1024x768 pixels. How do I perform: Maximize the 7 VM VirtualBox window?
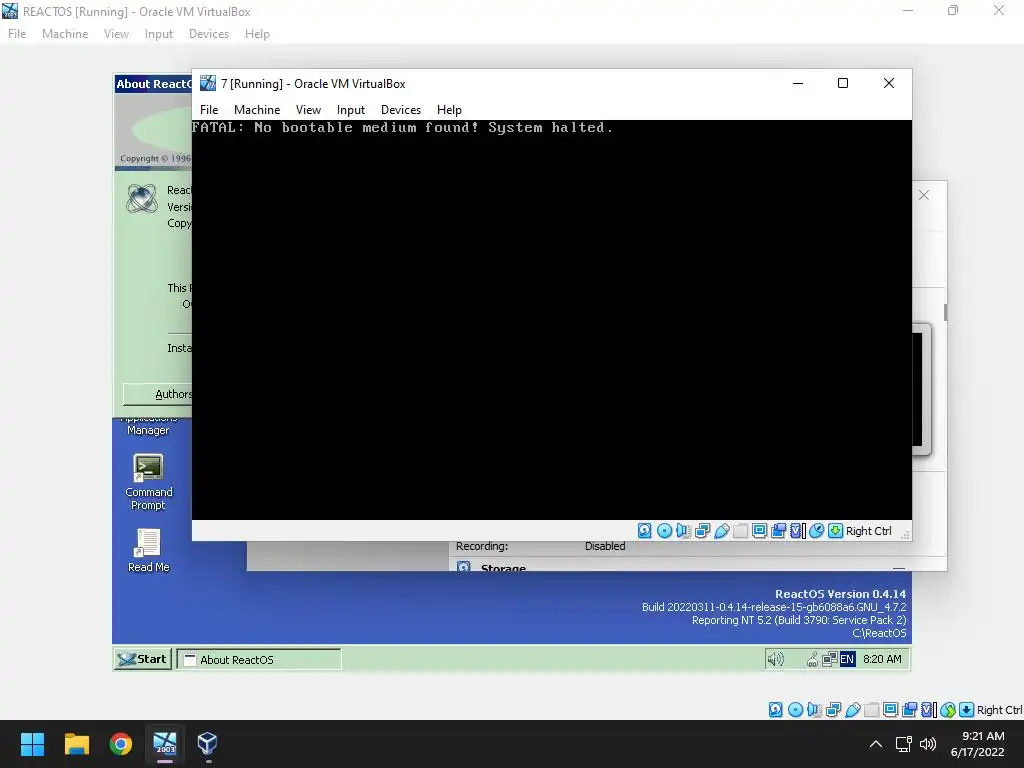tap(843, 84)
